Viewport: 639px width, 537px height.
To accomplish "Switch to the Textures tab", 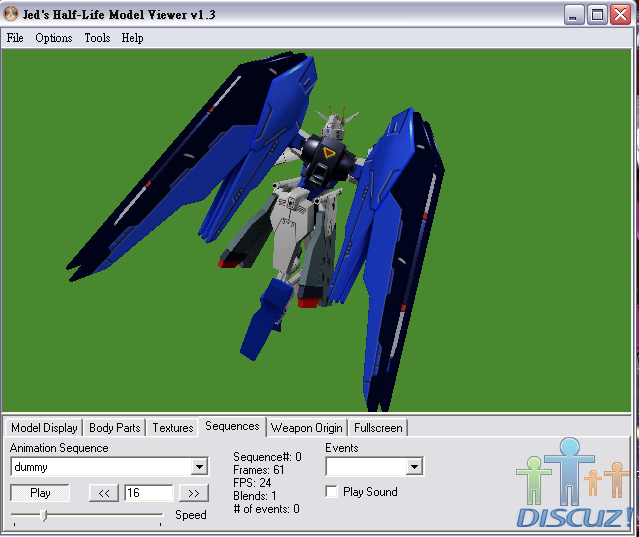I will [x=172, y=428].
